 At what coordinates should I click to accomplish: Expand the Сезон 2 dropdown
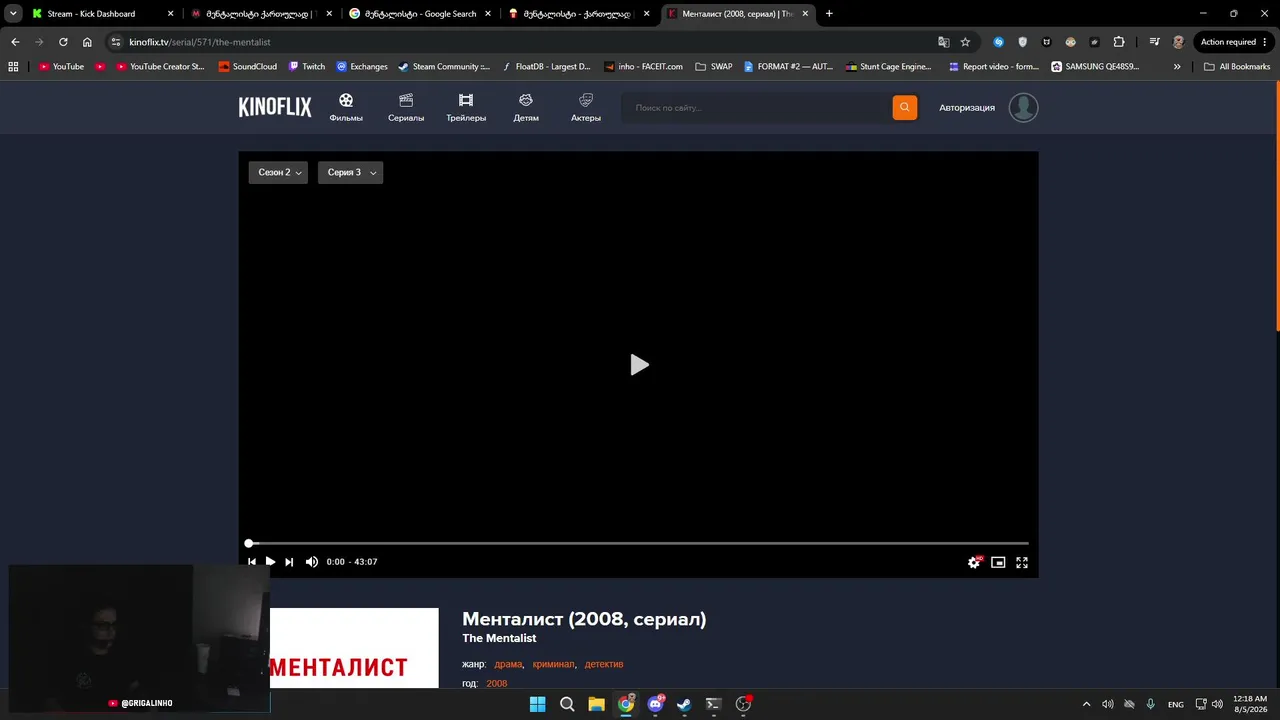(278, 173)
